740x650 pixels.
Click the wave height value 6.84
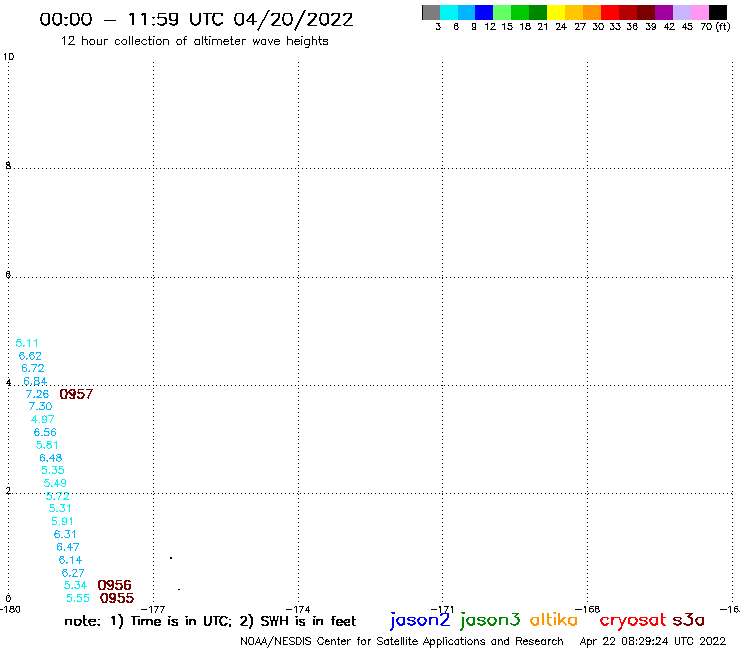(35, 381)
